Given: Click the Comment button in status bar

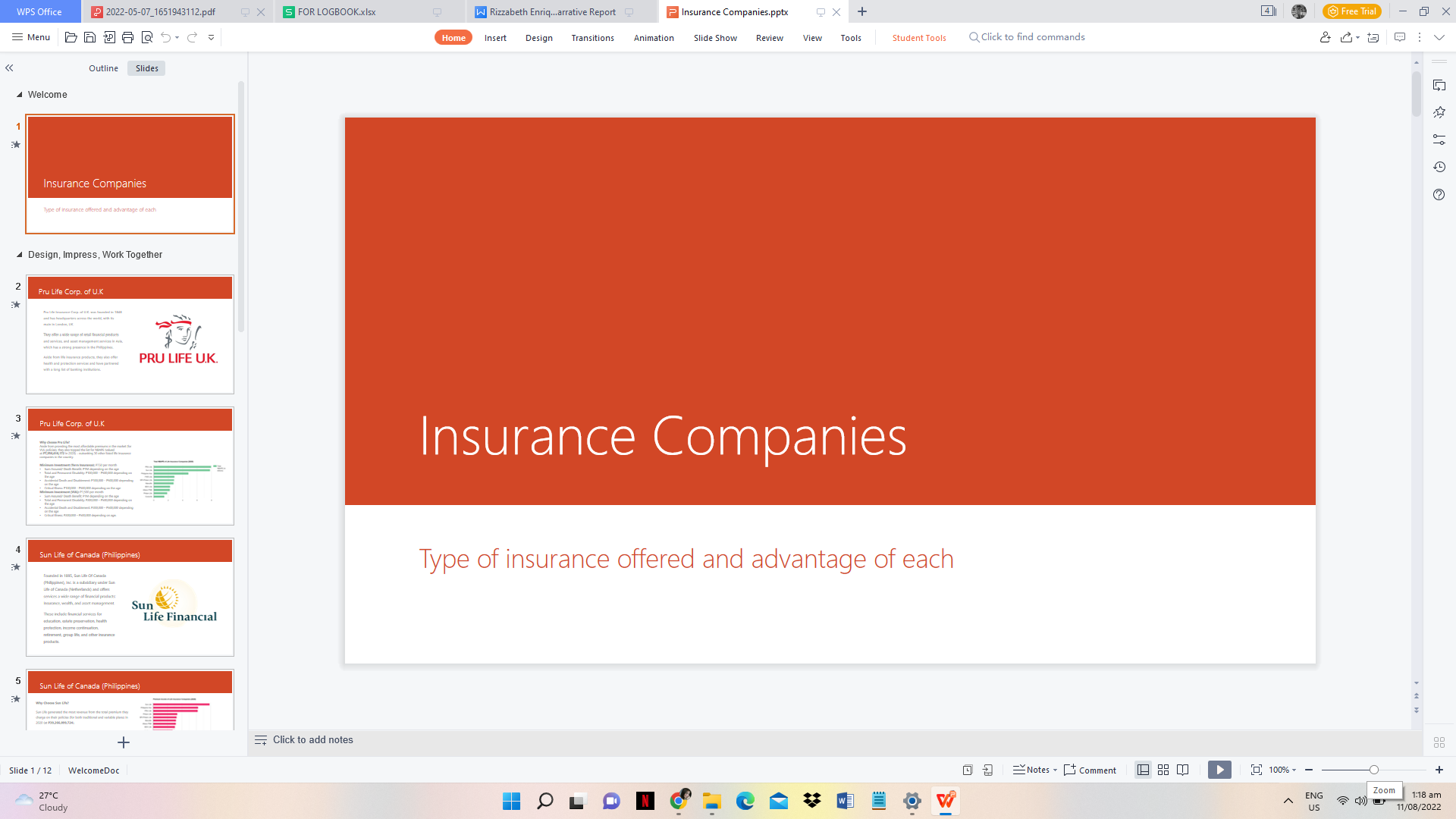Looking at the screenshot, I should click(1090, 770).
